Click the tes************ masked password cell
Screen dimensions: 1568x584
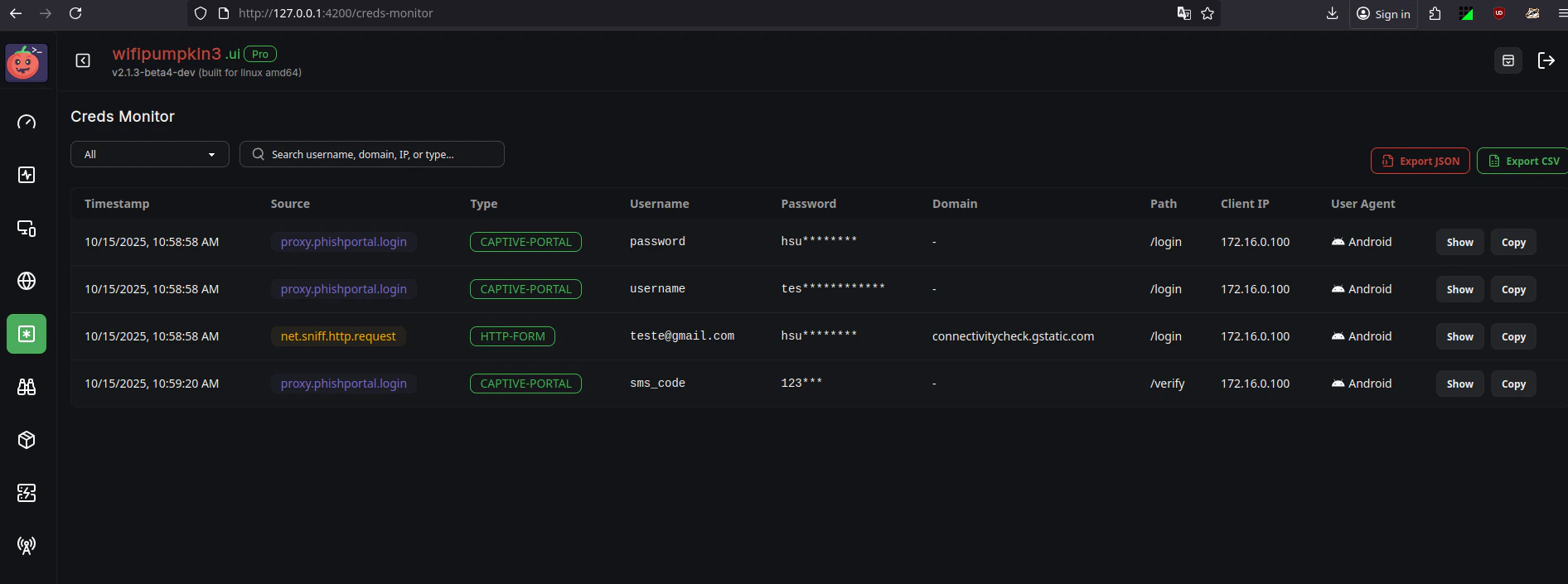833,288
